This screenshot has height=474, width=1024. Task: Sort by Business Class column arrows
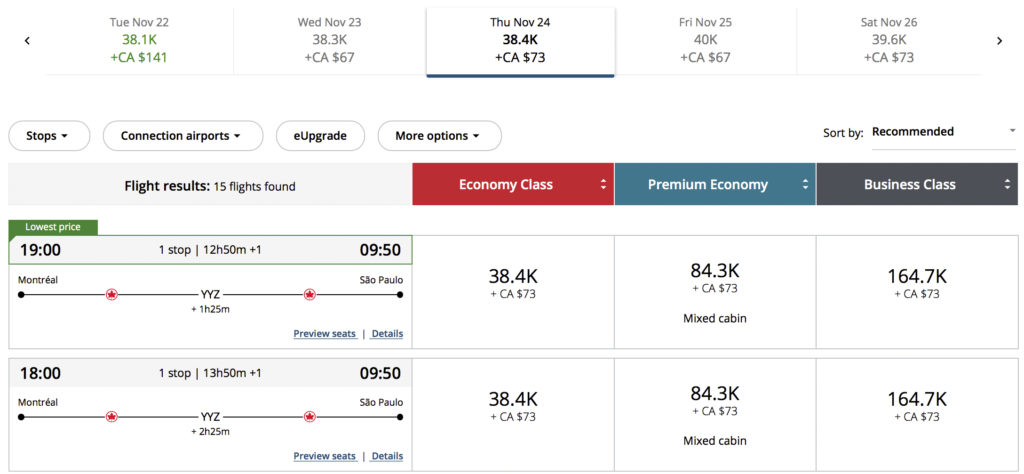point(1006,185)
